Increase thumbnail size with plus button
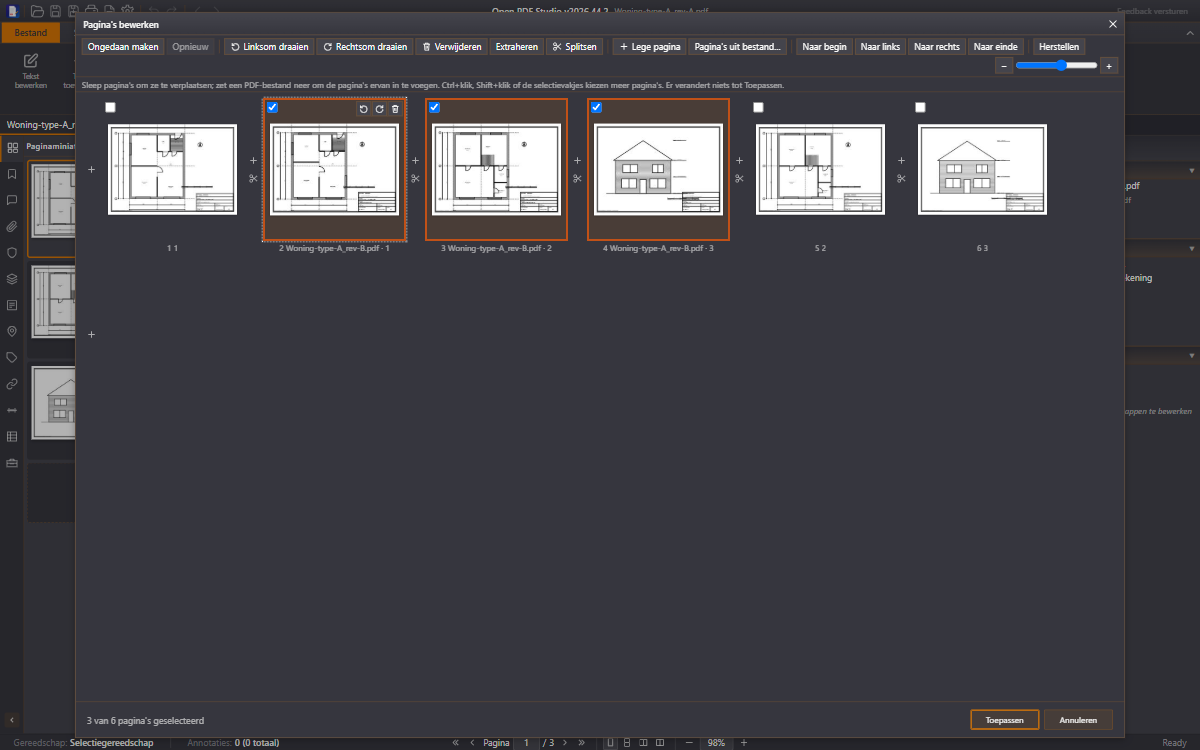Image resolution: width=1200 pixels, height=750 pixels. (1108, 66)
